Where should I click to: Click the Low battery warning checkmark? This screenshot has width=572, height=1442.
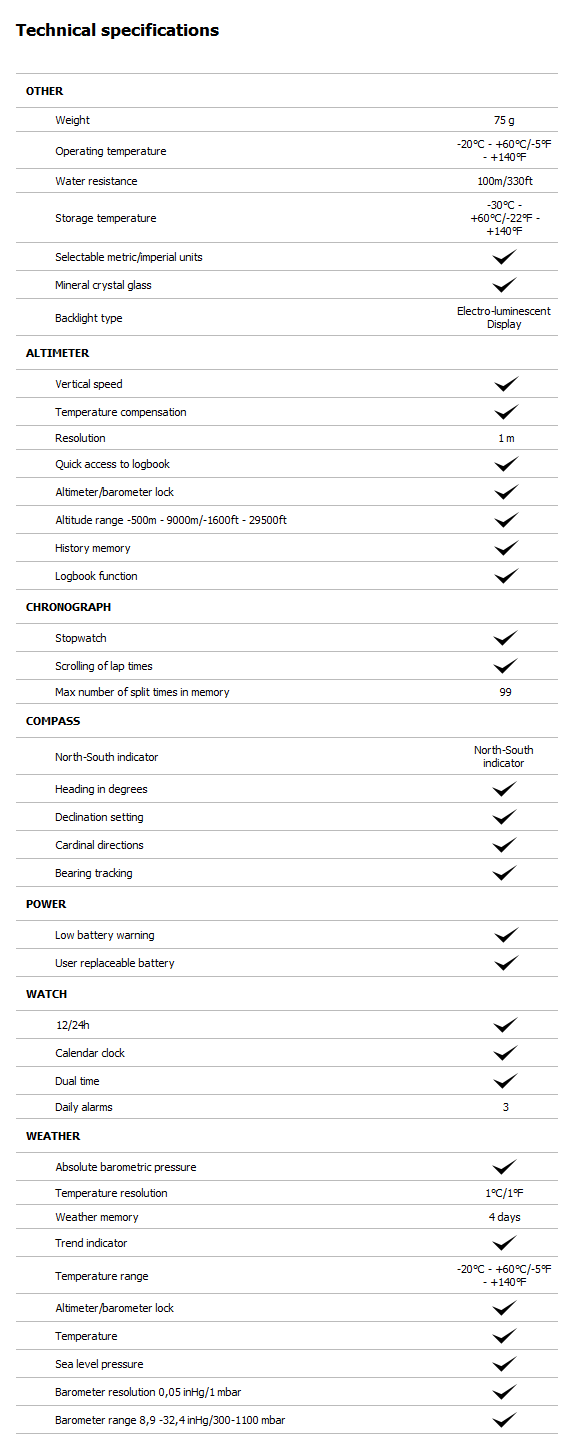505,935
